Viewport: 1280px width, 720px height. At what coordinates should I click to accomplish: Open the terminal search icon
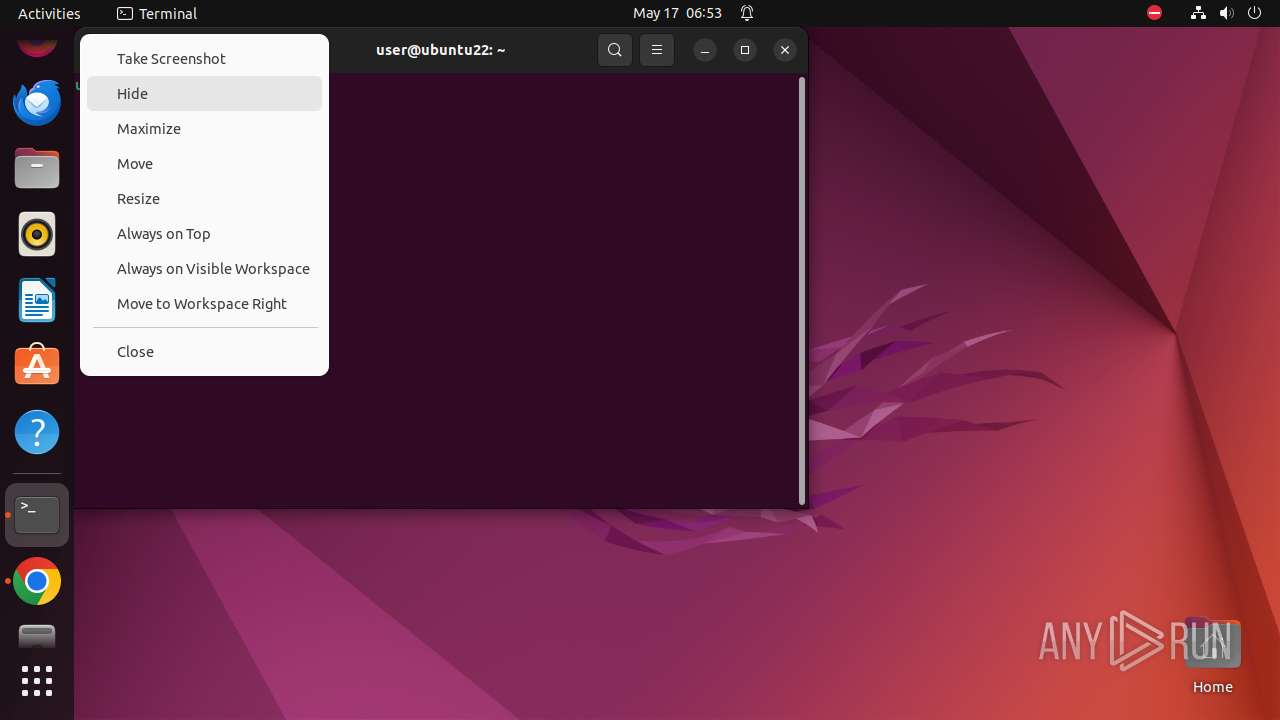615,50
